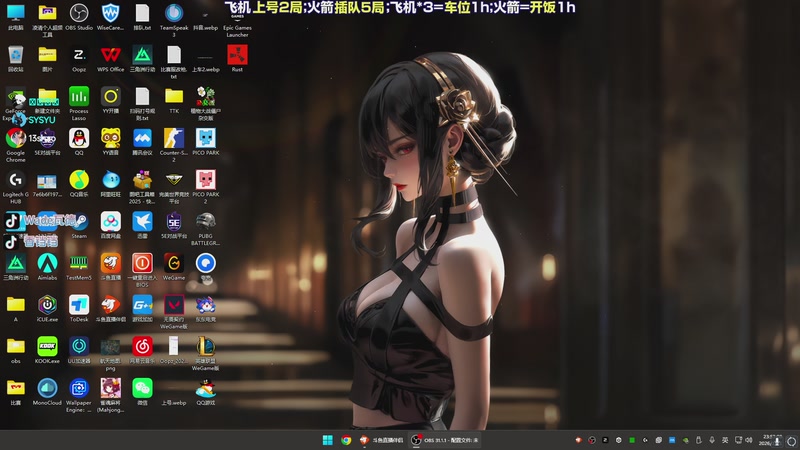Launch WPS Office from desktop

pyautogui.click(x=110, y=55)
